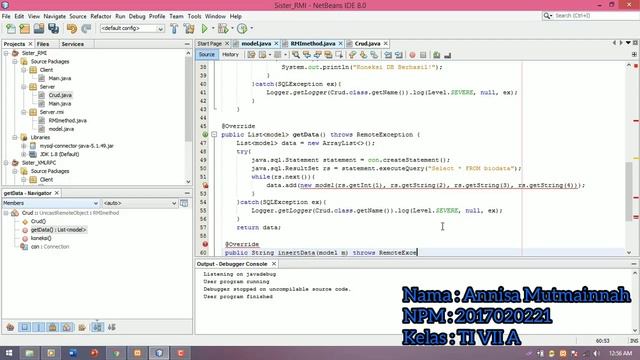Click the Open Project toolbar icon

pyautogui.click(x=39, y=29)
